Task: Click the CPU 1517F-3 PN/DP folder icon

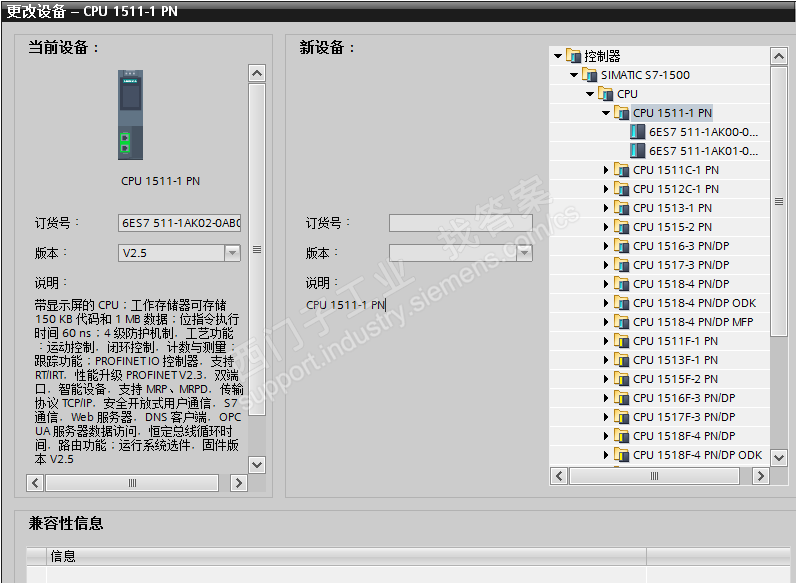Action: pos(622,417)
